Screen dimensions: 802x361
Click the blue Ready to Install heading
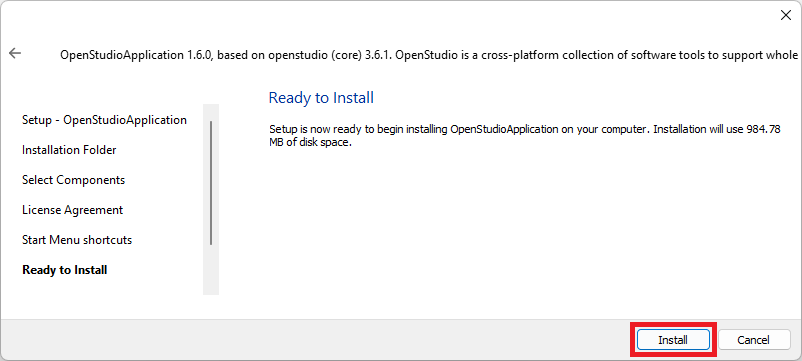[x=321, y=98]
